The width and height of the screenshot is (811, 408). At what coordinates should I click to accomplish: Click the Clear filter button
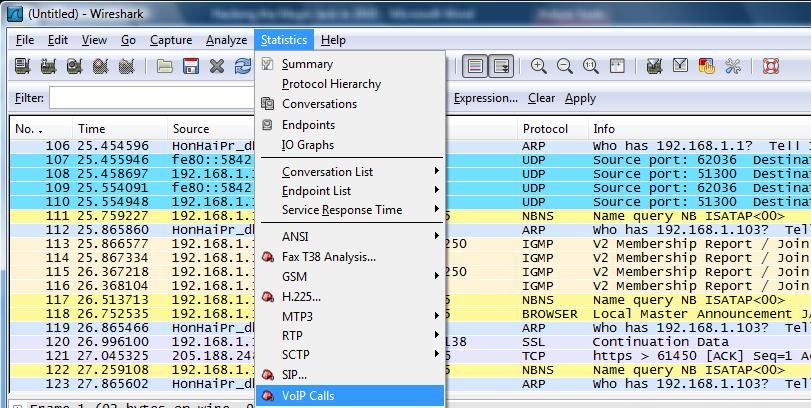click(541, 98)
